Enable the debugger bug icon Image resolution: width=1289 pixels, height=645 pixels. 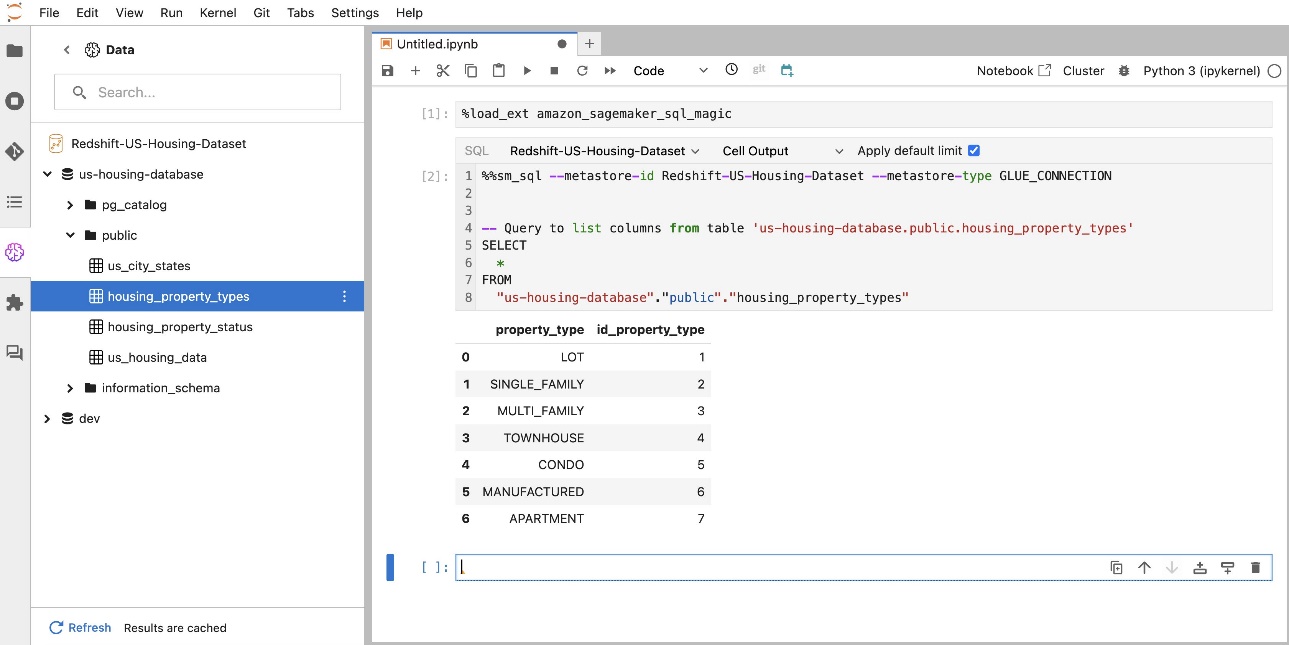tap(1124, 71)
